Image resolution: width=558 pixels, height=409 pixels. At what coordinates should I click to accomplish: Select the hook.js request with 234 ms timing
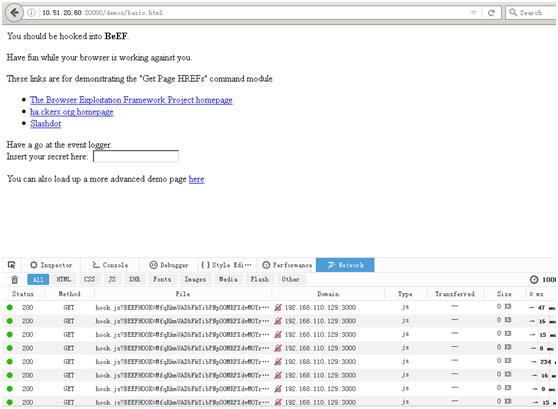pos(279,362)
